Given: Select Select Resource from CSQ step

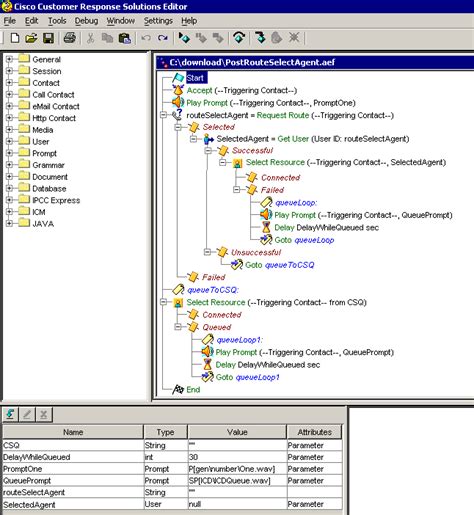Looking at the screenshot, I should pyautogui.click(x=276, y=302).
